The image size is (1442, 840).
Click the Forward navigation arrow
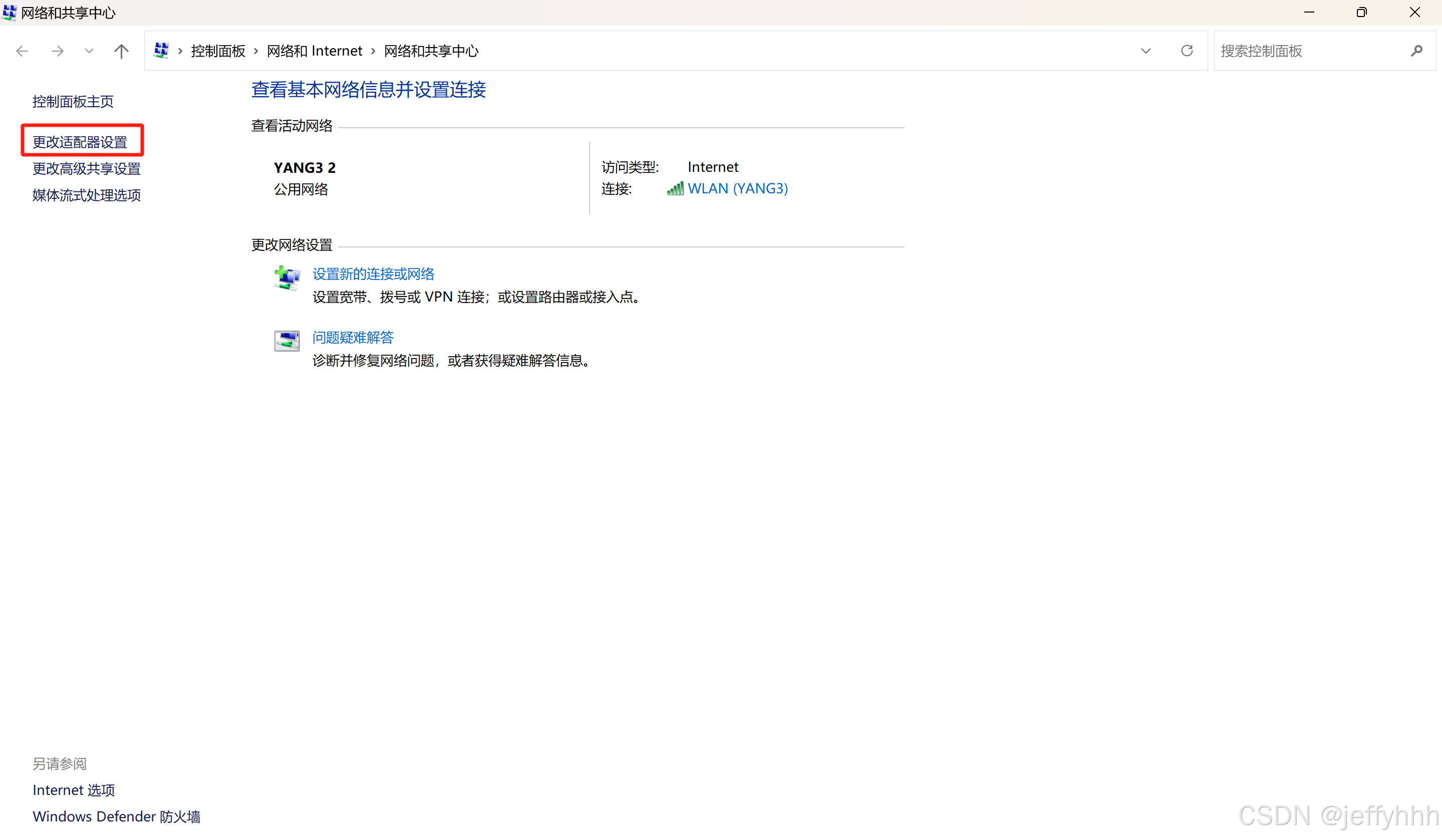coord(57,51)
